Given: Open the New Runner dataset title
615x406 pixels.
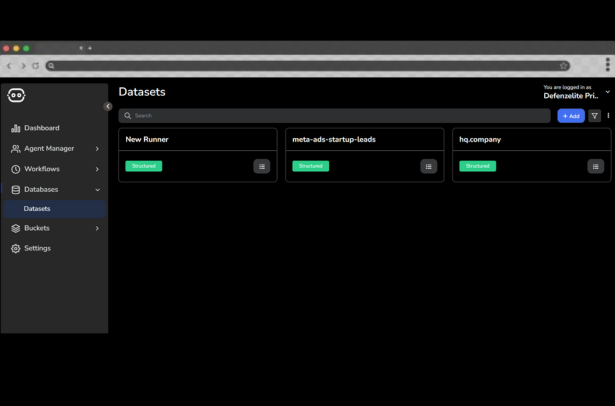Looking at the screenshot, I should 147,139.
